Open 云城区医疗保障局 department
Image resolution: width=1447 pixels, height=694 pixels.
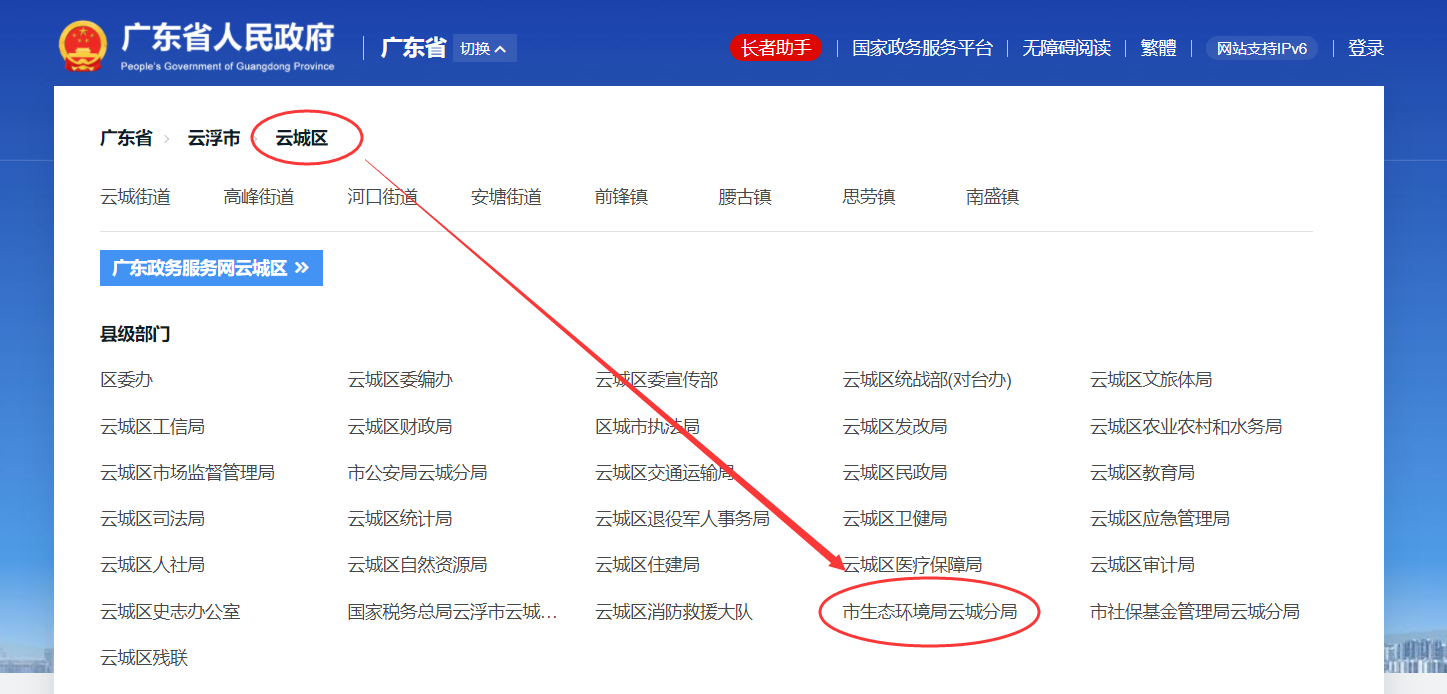(912, 565)
